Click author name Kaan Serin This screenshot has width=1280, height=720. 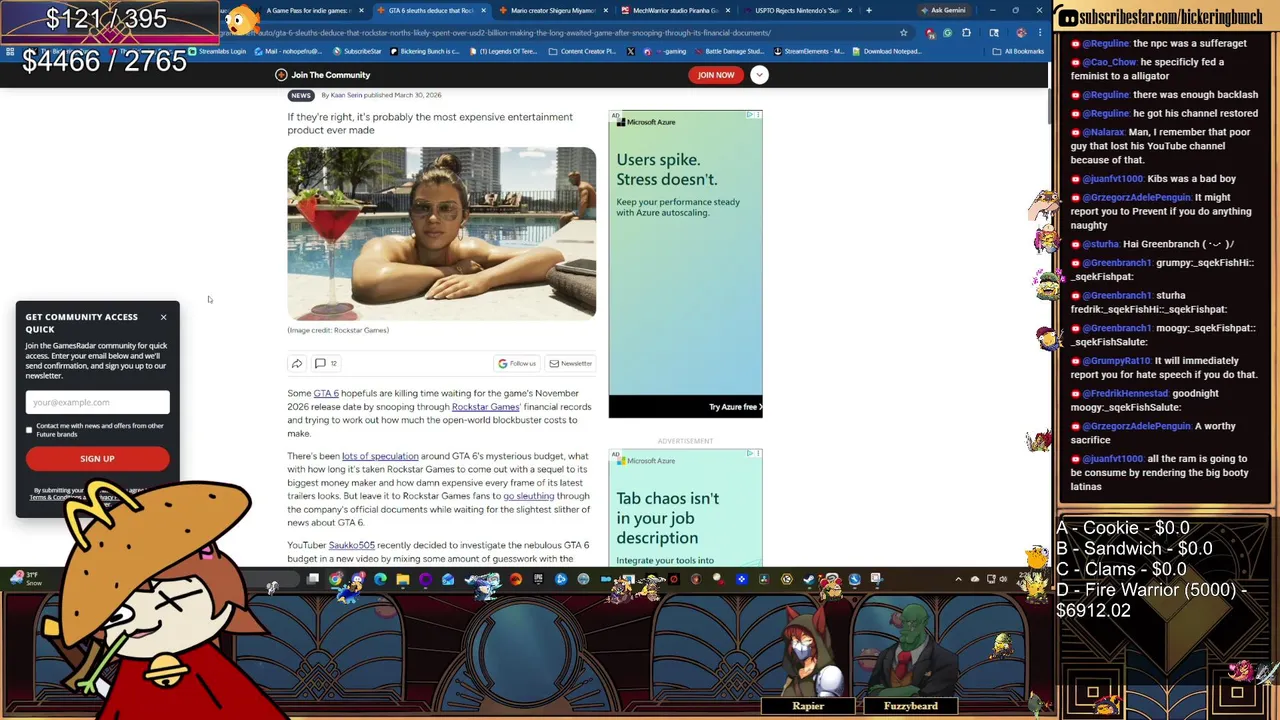tap(346, 95)
